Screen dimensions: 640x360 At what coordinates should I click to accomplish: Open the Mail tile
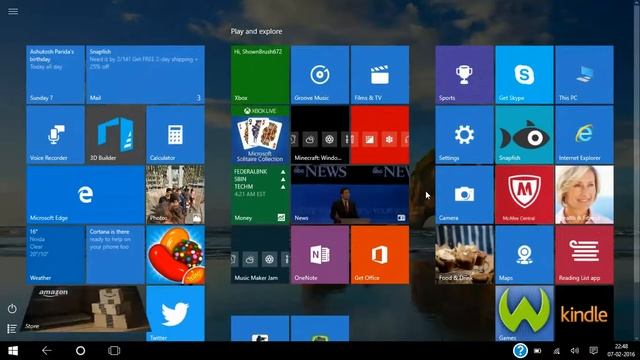point(145,75)
